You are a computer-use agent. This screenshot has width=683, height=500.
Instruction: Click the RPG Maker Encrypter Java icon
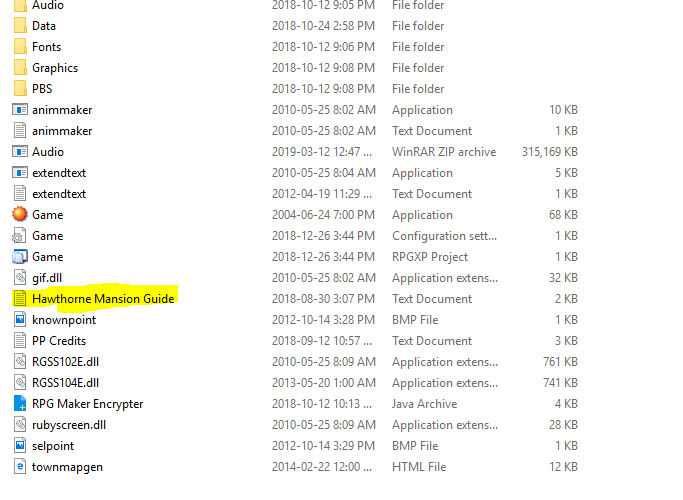point(20,404)
